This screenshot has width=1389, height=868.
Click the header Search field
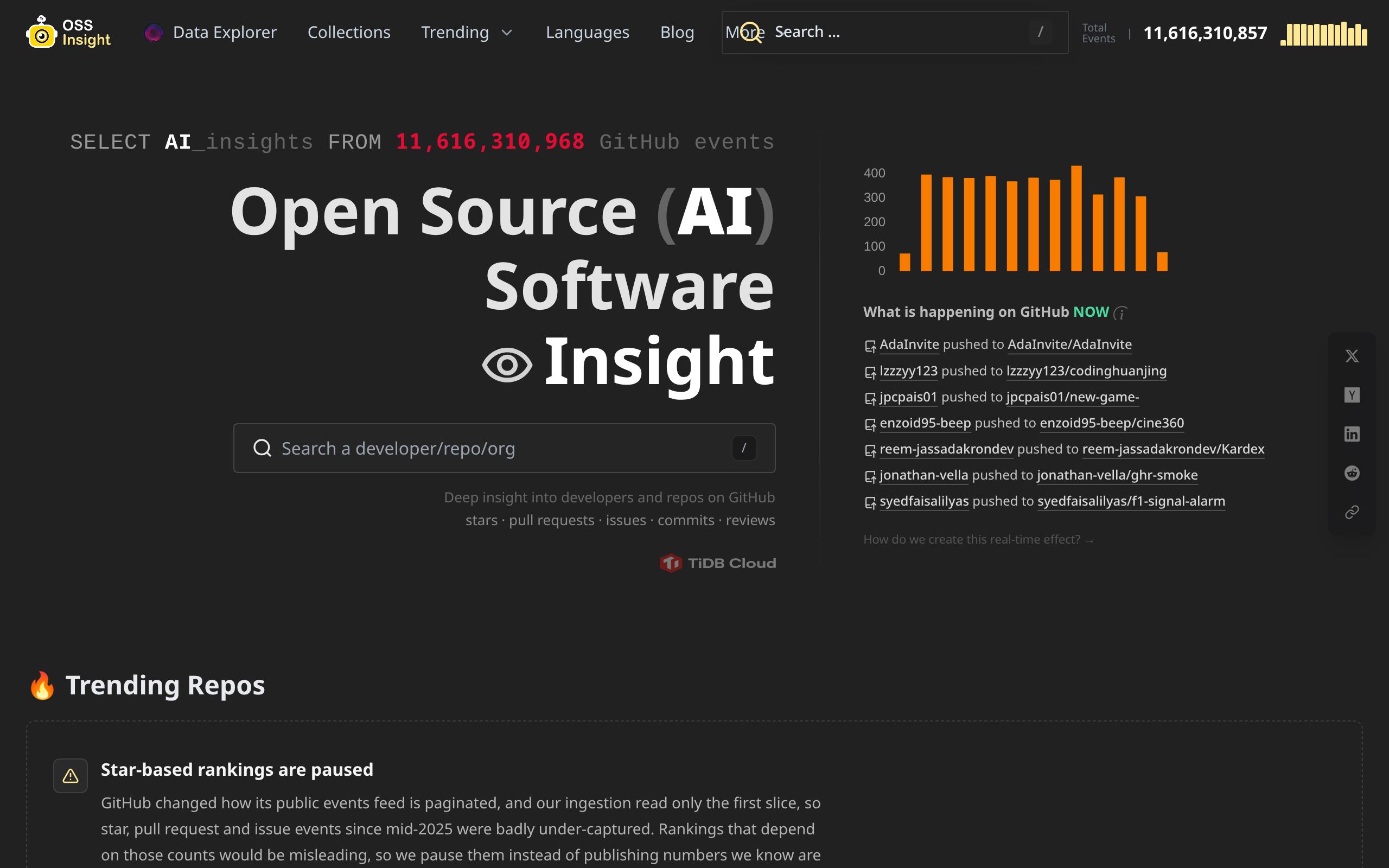(x=895, y=32)
